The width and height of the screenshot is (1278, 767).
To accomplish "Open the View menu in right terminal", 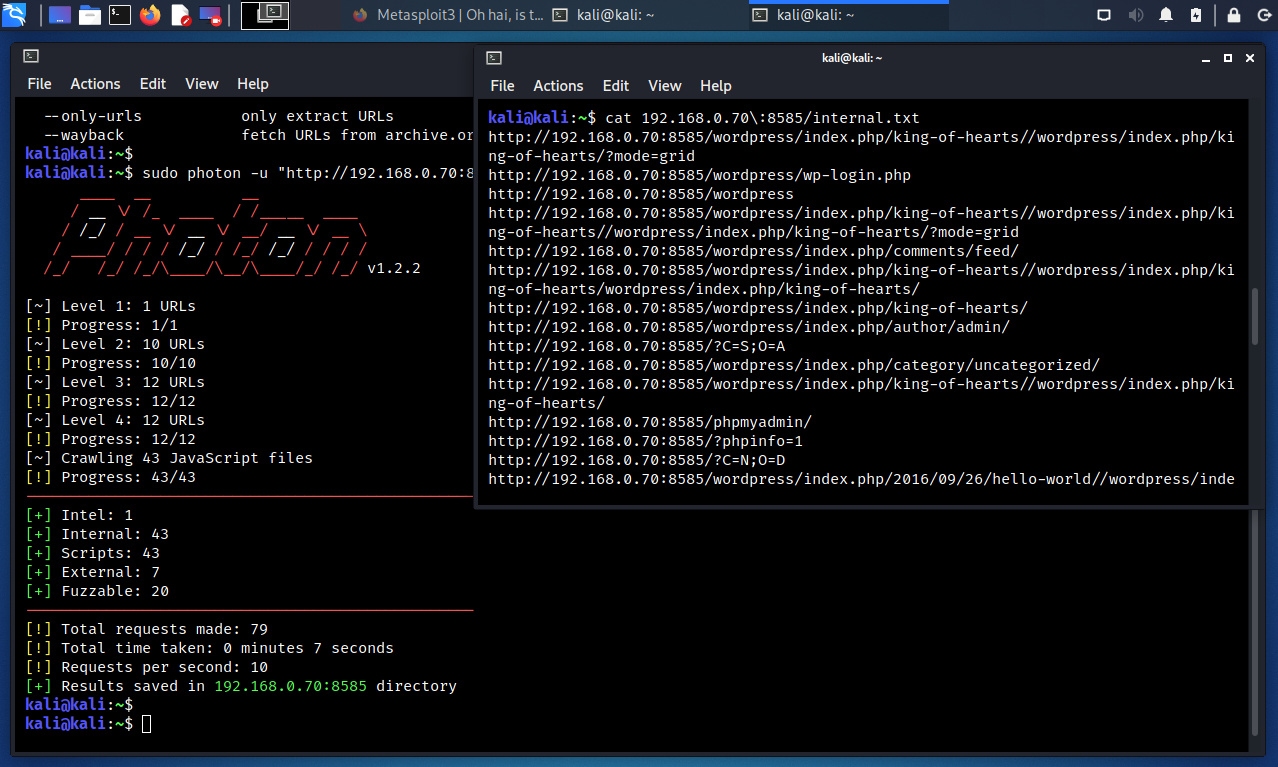I will (x=664, y=86).
